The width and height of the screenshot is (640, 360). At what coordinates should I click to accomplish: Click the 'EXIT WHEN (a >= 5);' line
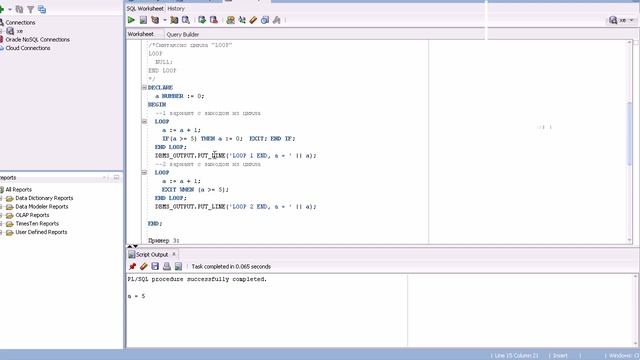195,189
